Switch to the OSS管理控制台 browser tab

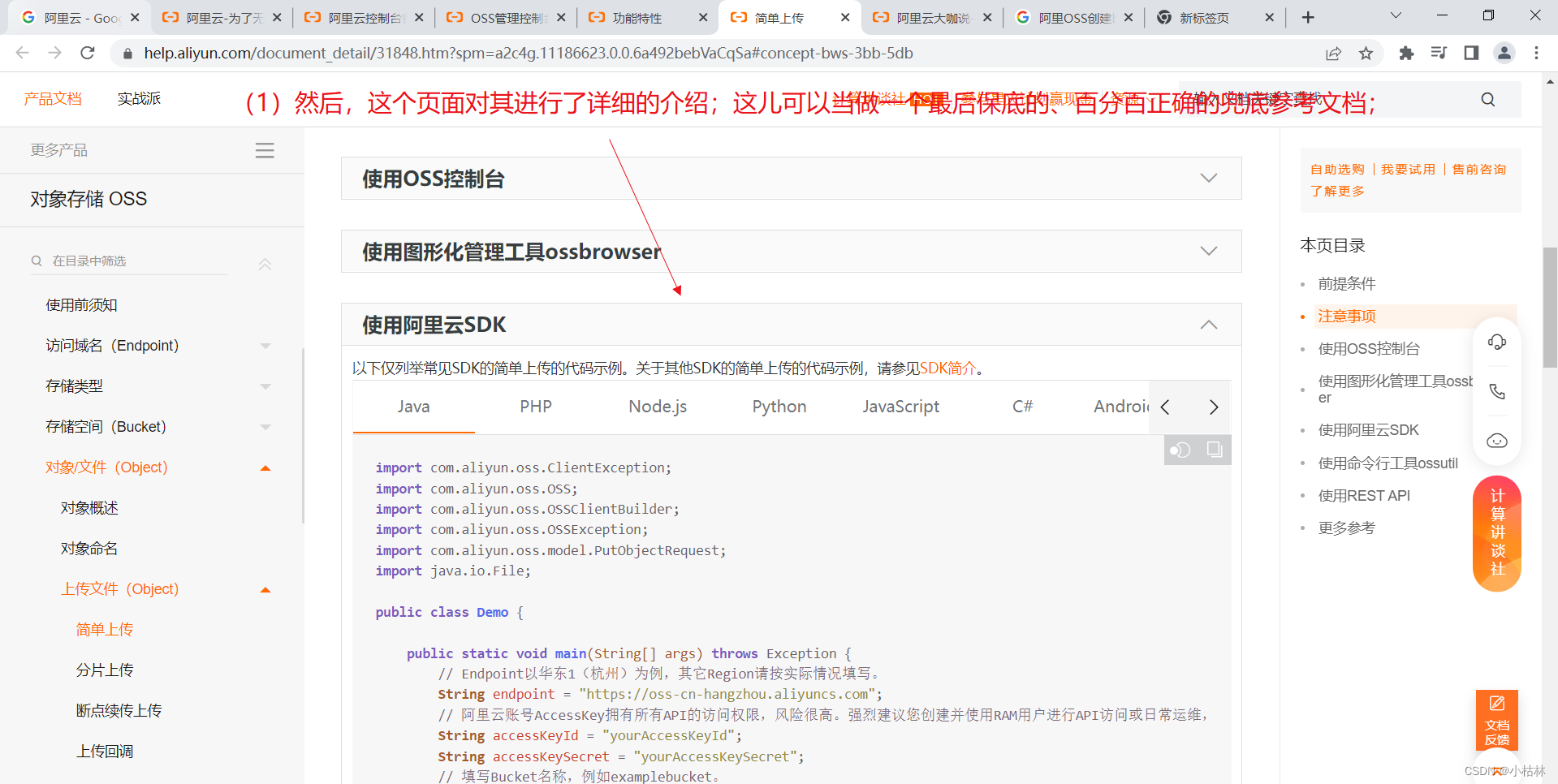coord(505,17)
